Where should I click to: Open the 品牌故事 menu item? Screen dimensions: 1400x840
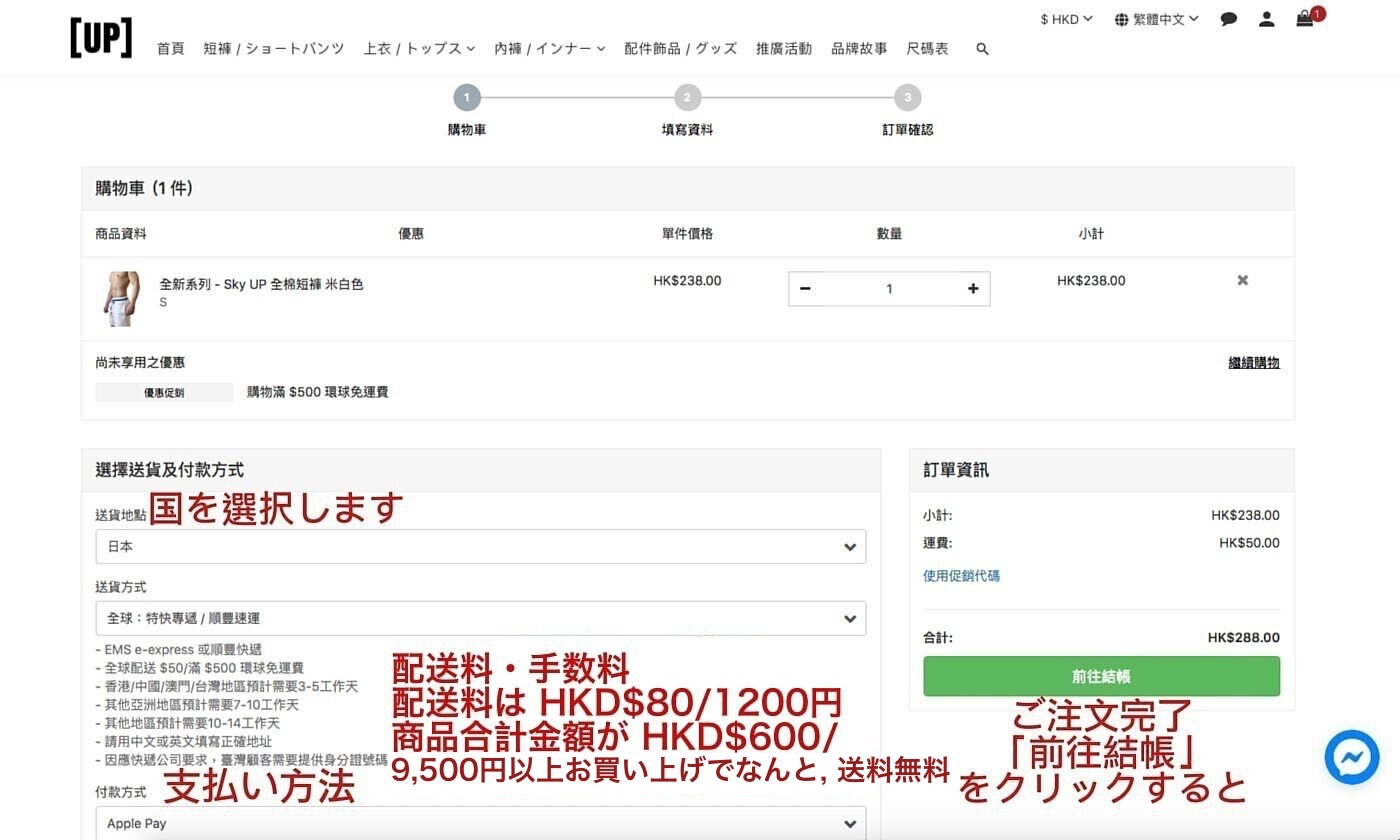[859, 49]
